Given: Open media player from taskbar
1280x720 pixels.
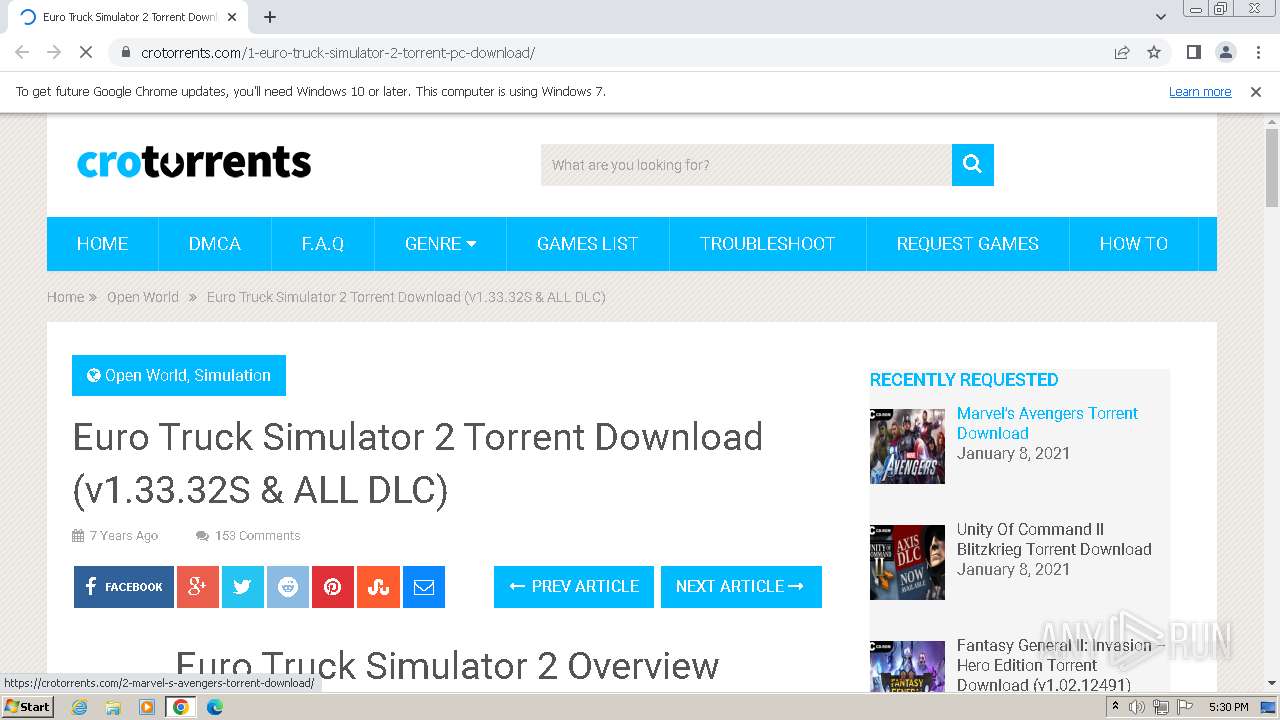Looking at the screenshot, I should [147, 707].
